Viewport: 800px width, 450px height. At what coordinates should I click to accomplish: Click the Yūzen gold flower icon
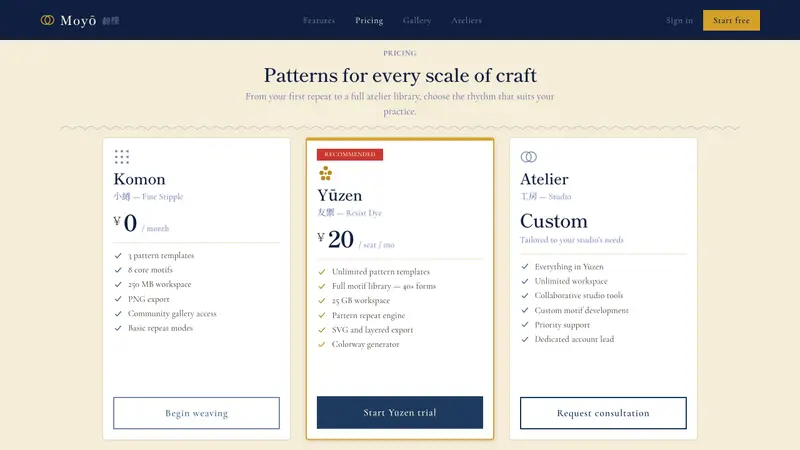pyautogui.click(x=325, y=173)
